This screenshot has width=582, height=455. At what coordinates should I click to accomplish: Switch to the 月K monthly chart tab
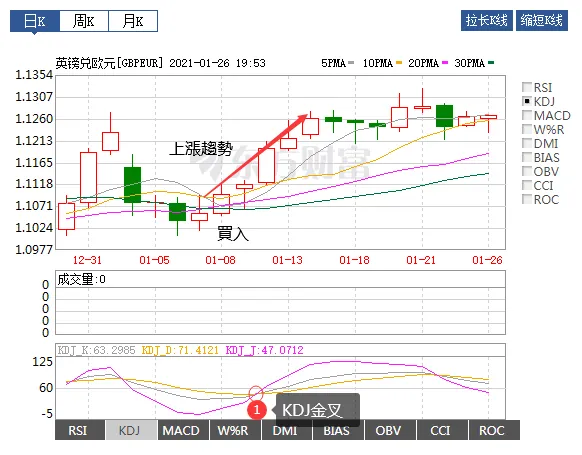pyautogui.click(x=133, y=21)
